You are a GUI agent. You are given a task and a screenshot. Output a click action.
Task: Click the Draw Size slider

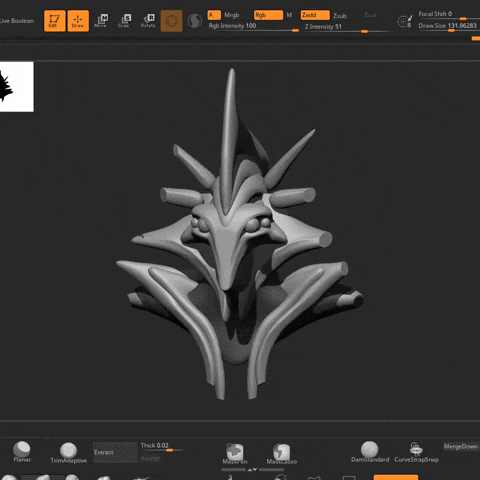click(449, 27)
